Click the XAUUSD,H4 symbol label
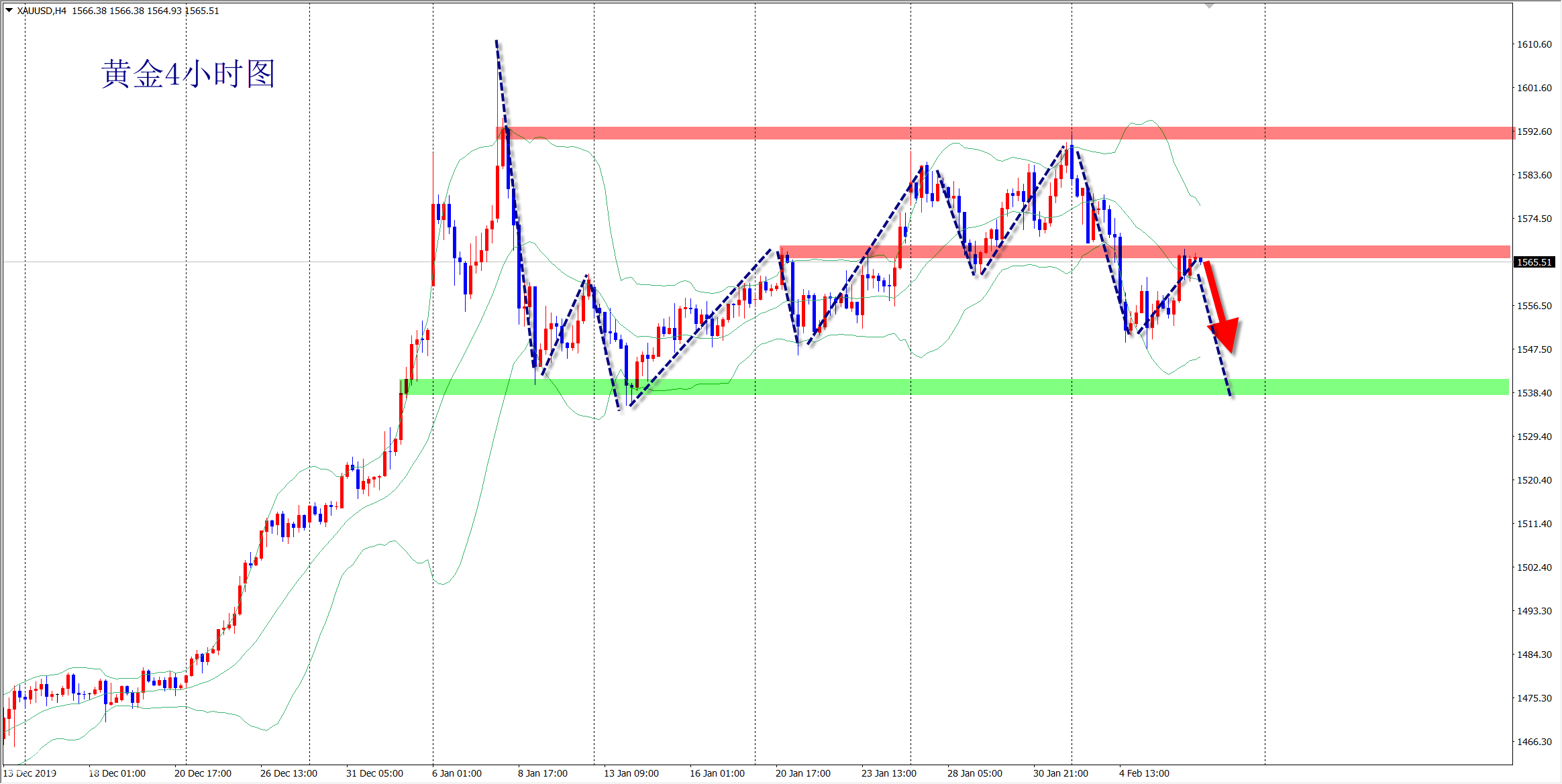 [42, 11]
